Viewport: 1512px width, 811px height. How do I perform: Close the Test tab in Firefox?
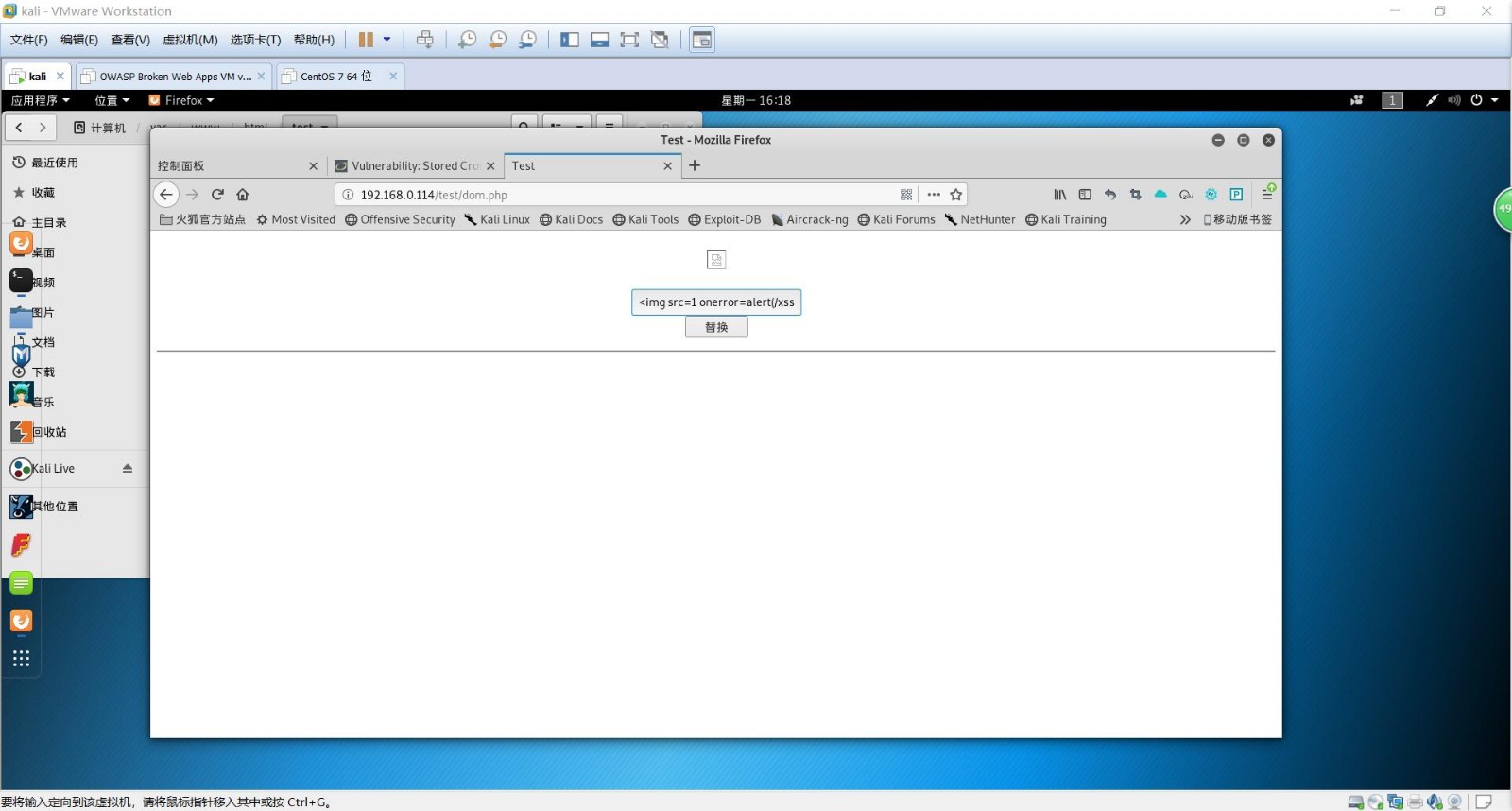(667, 165)
